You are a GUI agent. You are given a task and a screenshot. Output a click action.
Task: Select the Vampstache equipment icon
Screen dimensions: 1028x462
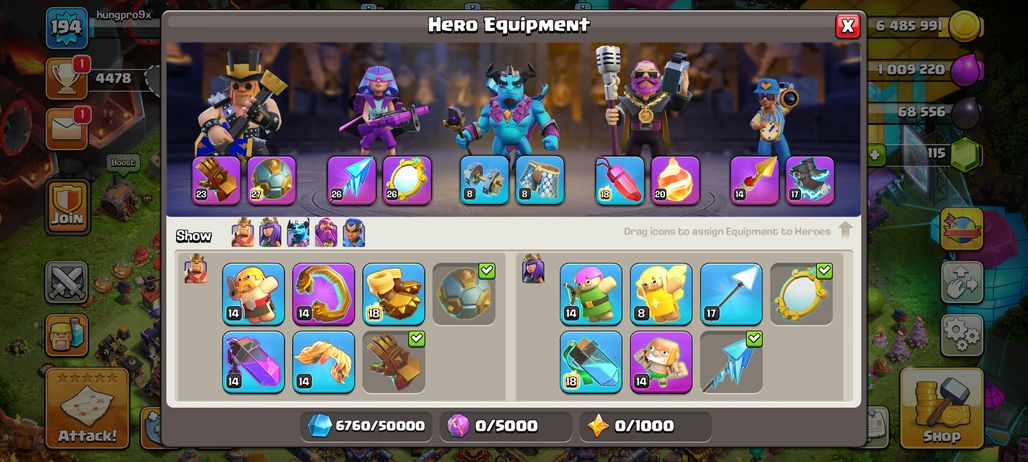click(323, 362)
